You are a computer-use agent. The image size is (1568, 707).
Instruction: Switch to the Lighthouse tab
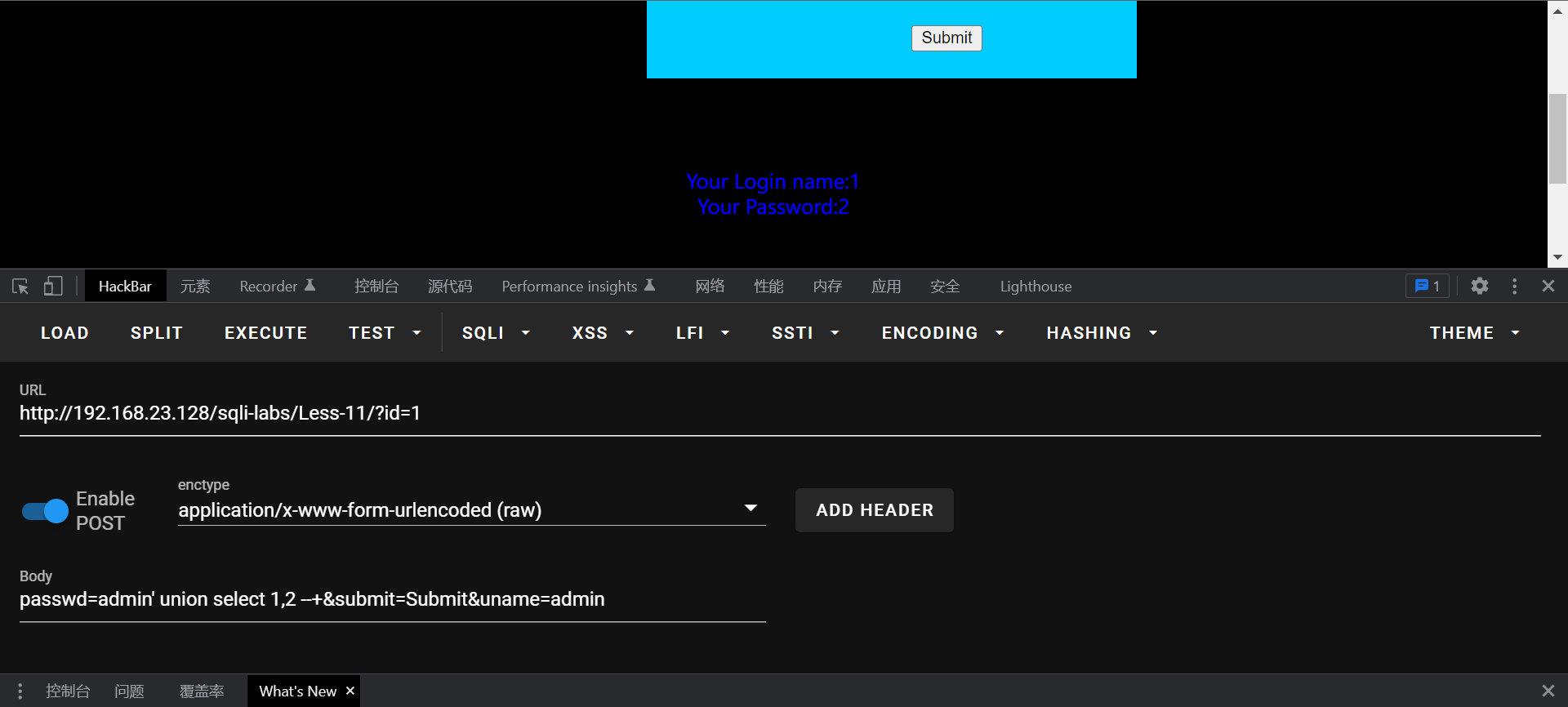click(1036, 287)
